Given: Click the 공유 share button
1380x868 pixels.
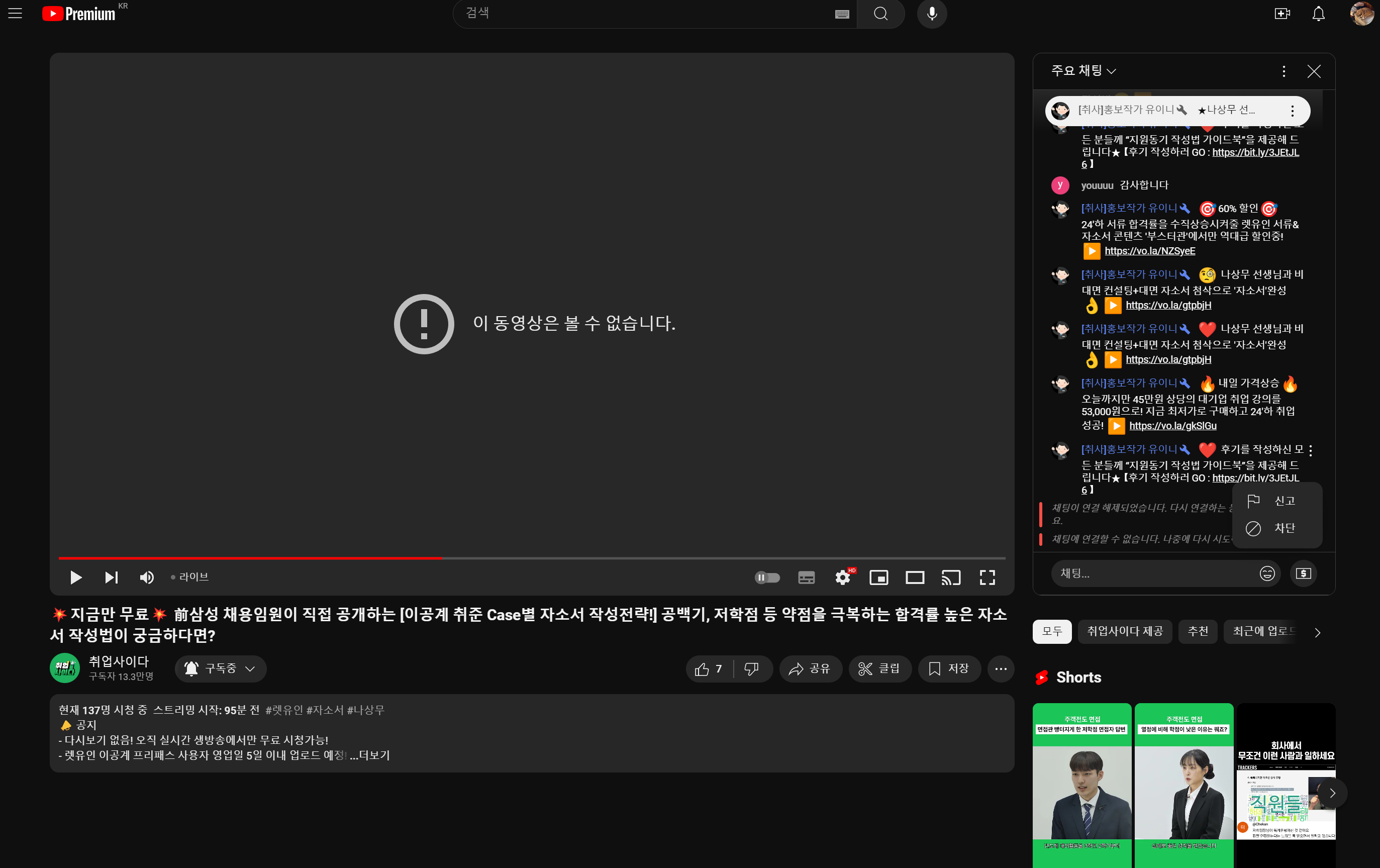Looking at the screenshot, I should [x=810, y=668].
